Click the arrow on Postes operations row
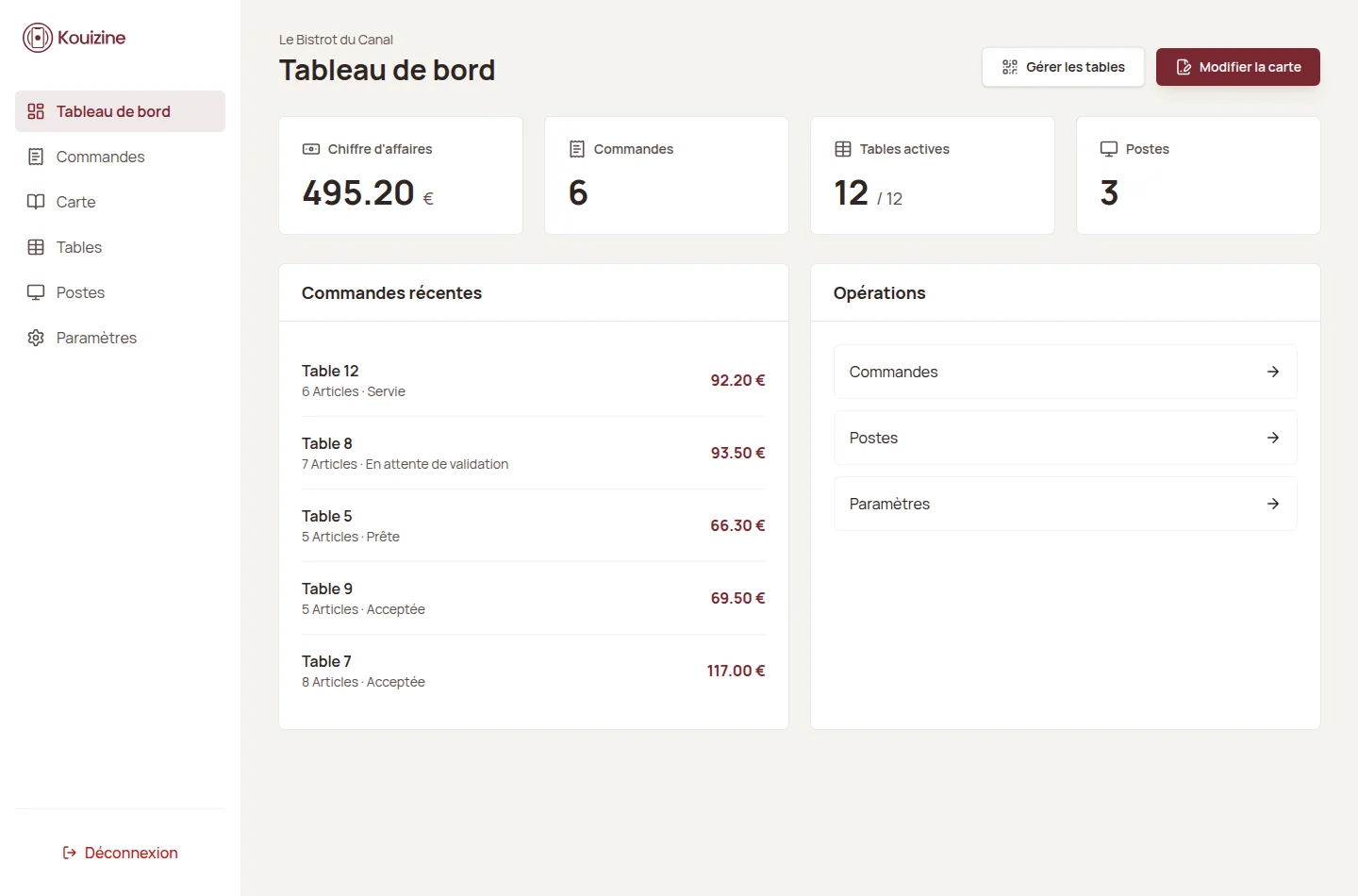The height and width of the screenshot is (896, 1358). pyautogui.click(x=1273, y=438)
